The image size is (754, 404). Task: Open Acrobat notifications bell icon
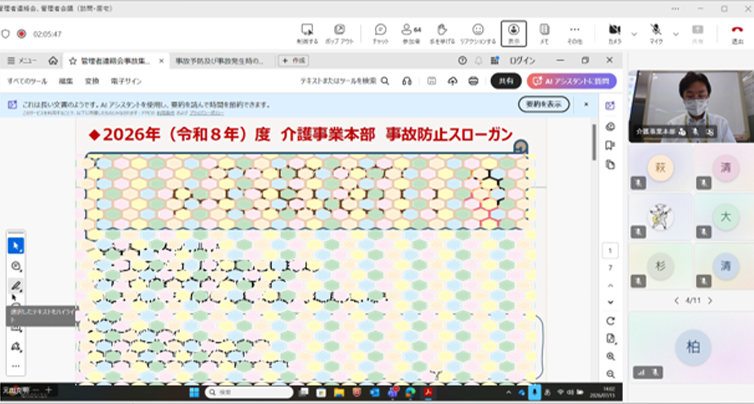478,61
